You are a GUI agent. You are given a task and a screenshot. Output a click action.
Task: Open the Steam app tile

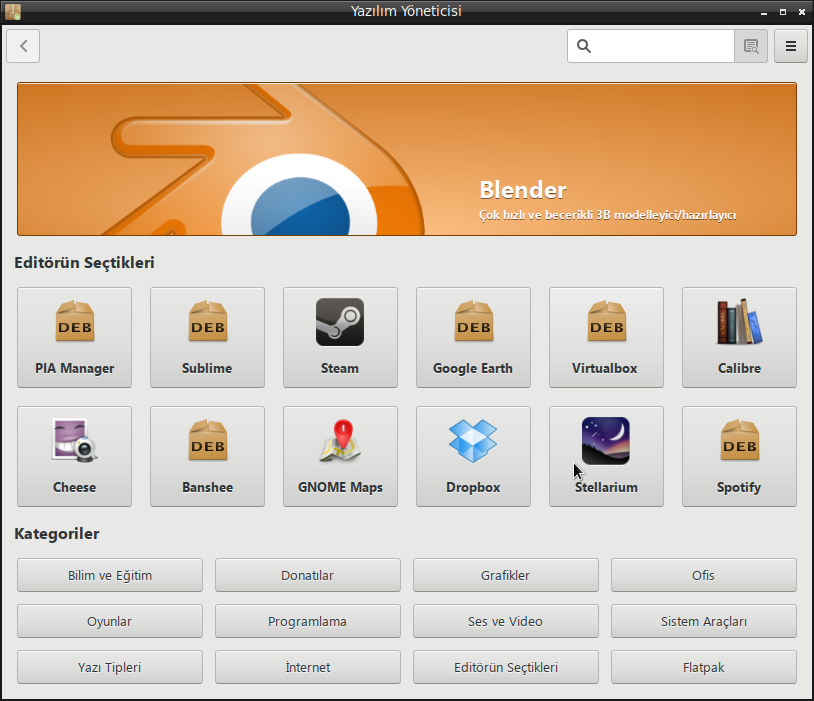(340, 338)
